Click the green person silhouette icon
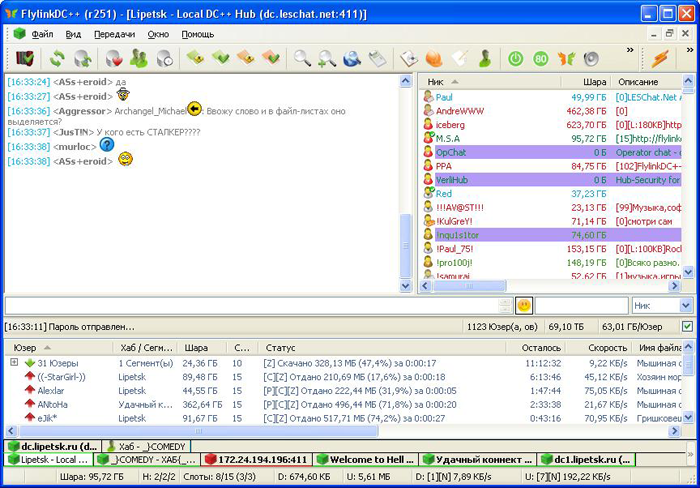The width and height of the screenshot is (700, 488). 485,58
